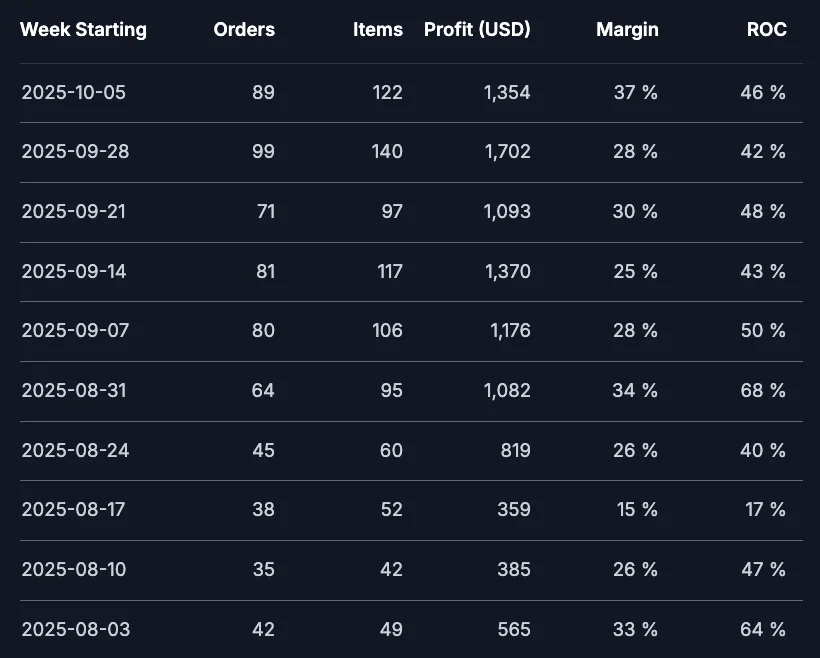Sort by the Orders column header
The image size is (820, 658).
tap(244, 30)
